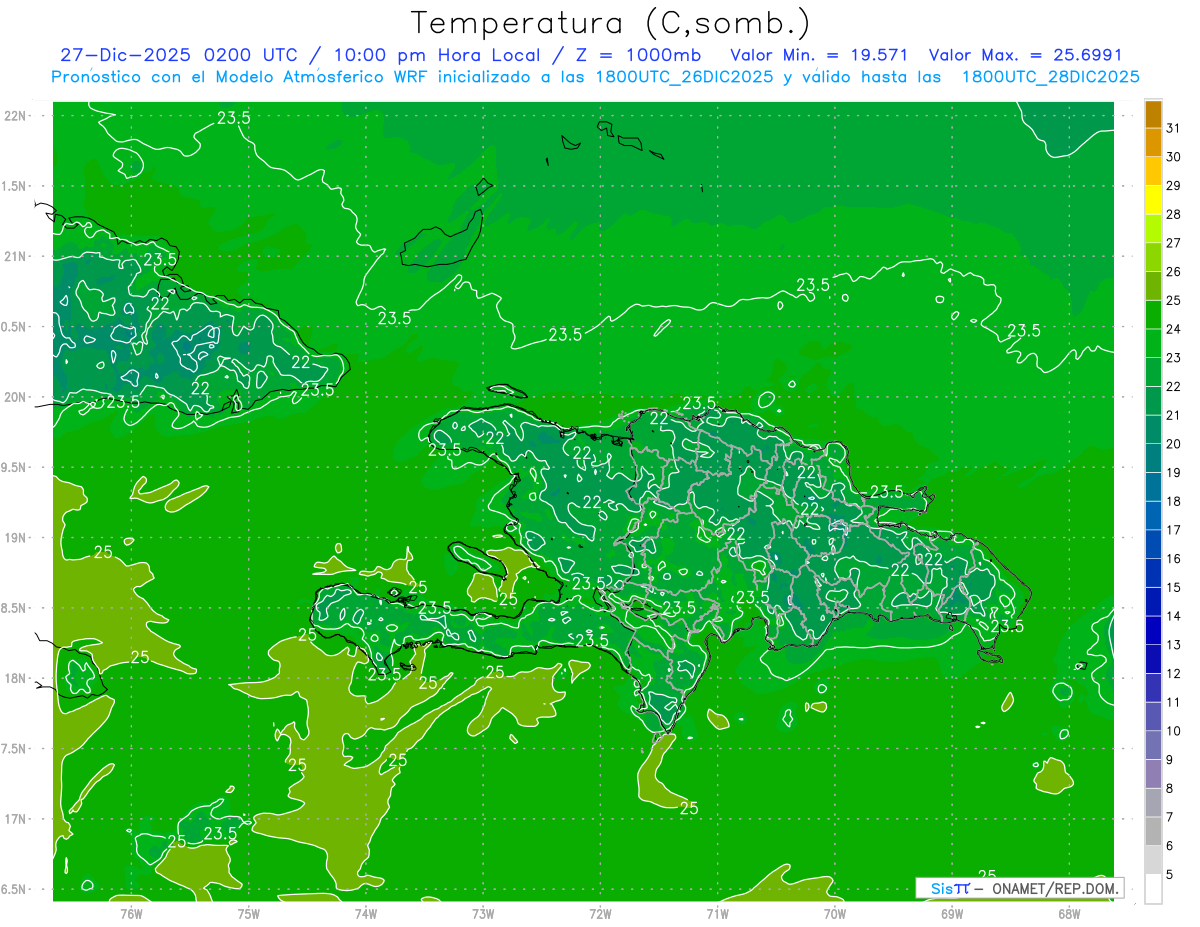Click the 'SisTT – ONAMET/REP.DOM.' credit box
1200x927 pixels.
(x=1020, y=888)
